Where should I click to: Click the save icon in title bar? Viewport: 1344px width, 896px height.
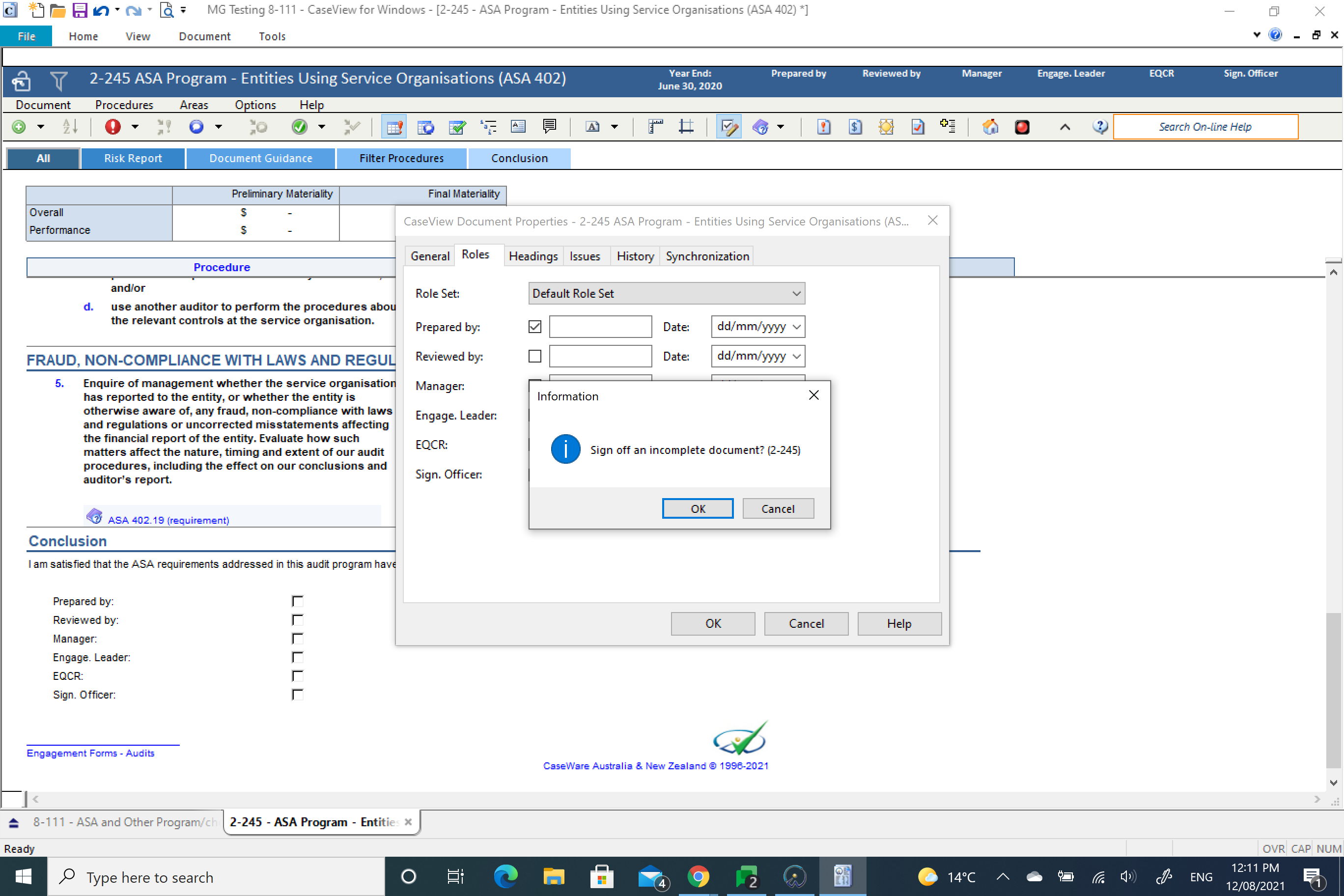(80, 10)
